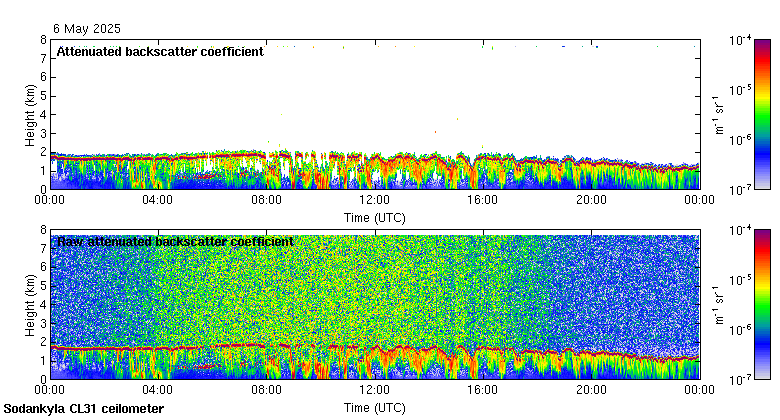Click the 10^-4 label on top colorbar
This screenshot has height=420, width=780.
coord(740,42)
